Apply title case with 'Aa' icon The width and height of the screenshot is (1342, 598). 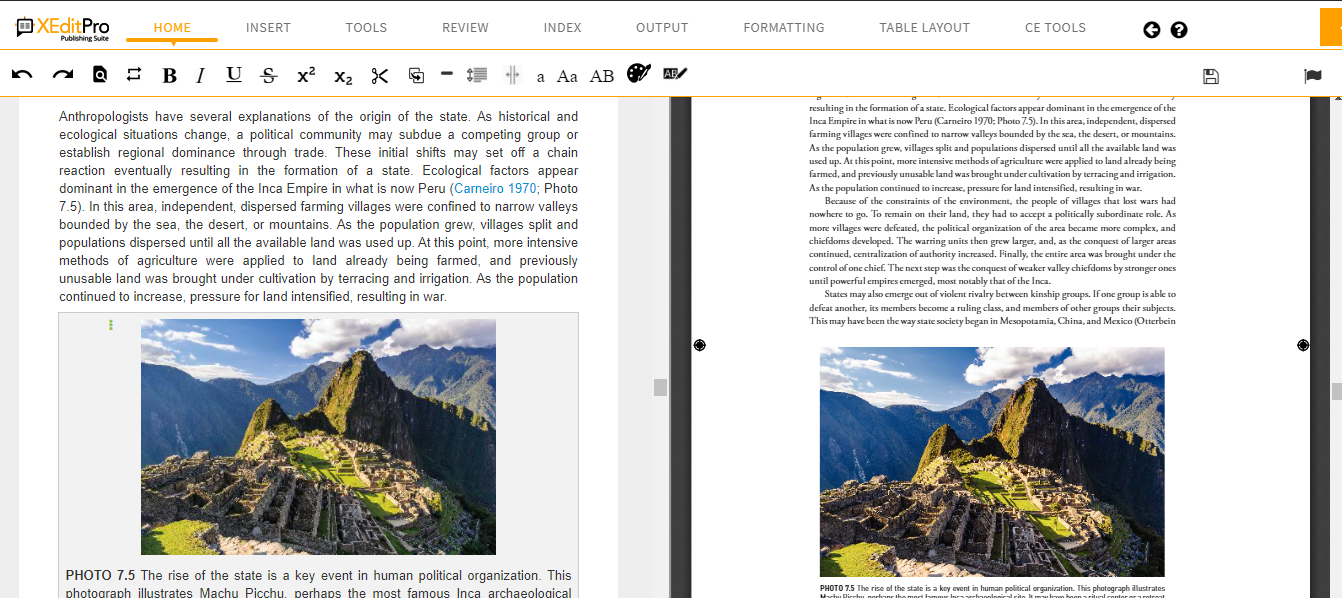pos(567,76)
